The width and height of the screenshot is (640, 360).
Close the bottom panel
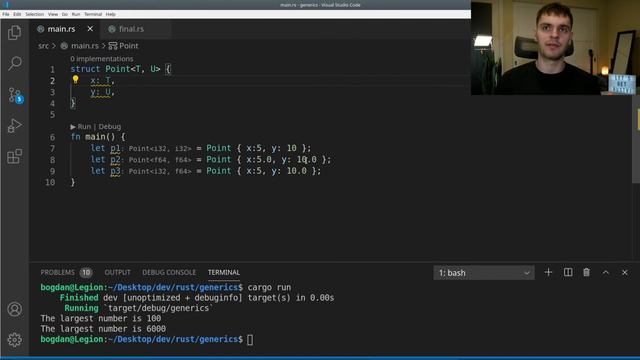click(x=624, y=272)
